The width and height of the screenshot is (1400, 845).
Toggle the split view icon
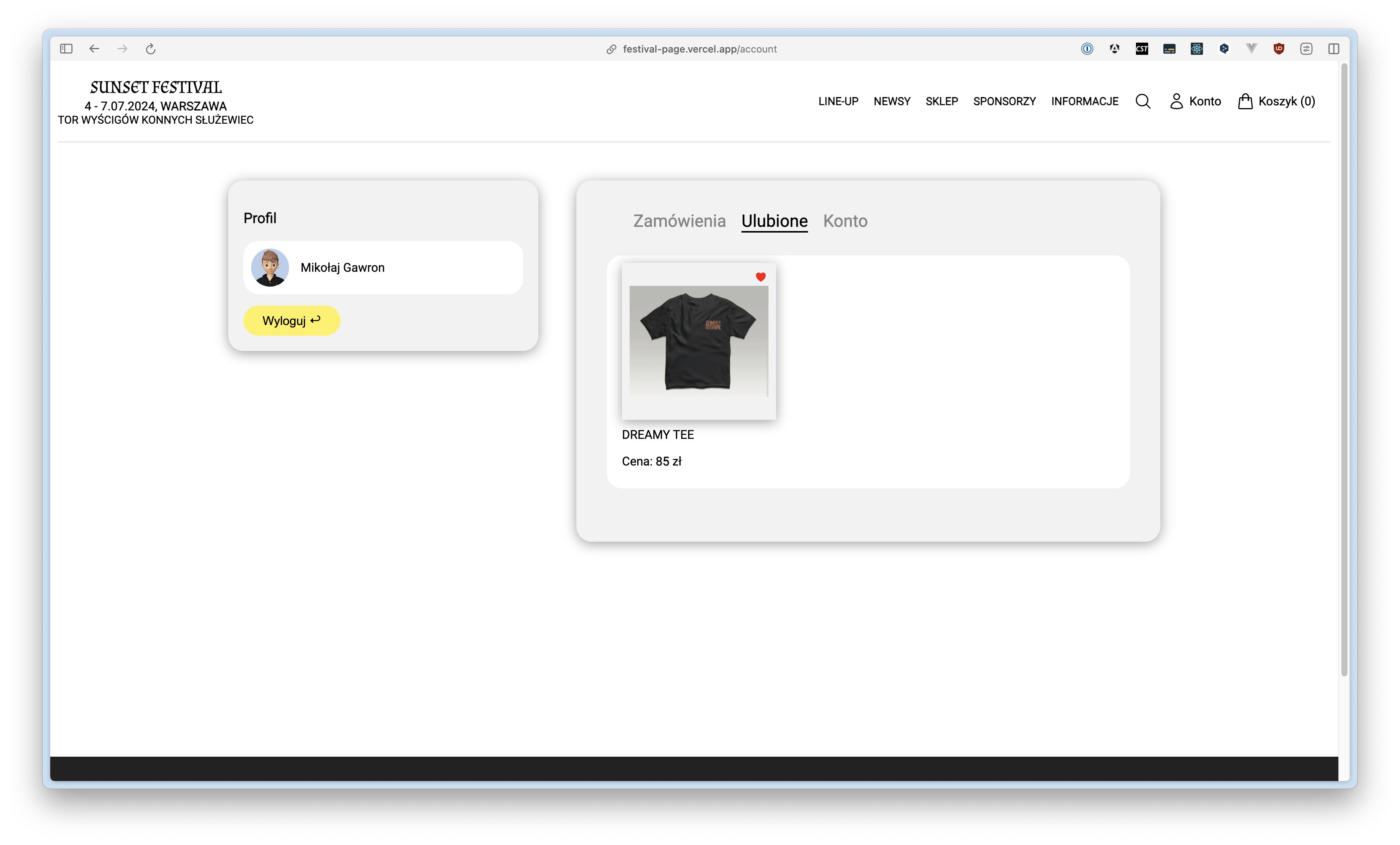1333,49
